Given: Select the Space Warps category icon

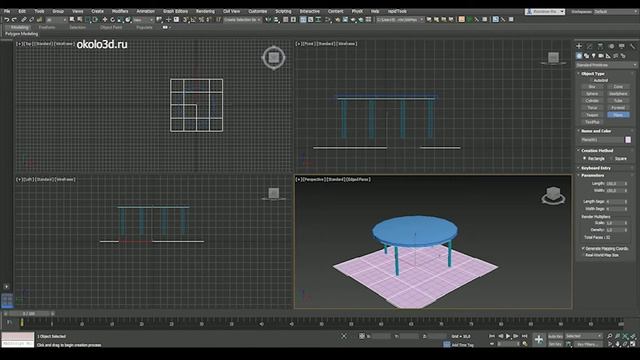Looking at the screenshot, I should pyautogui.click(x=616, y=56).
